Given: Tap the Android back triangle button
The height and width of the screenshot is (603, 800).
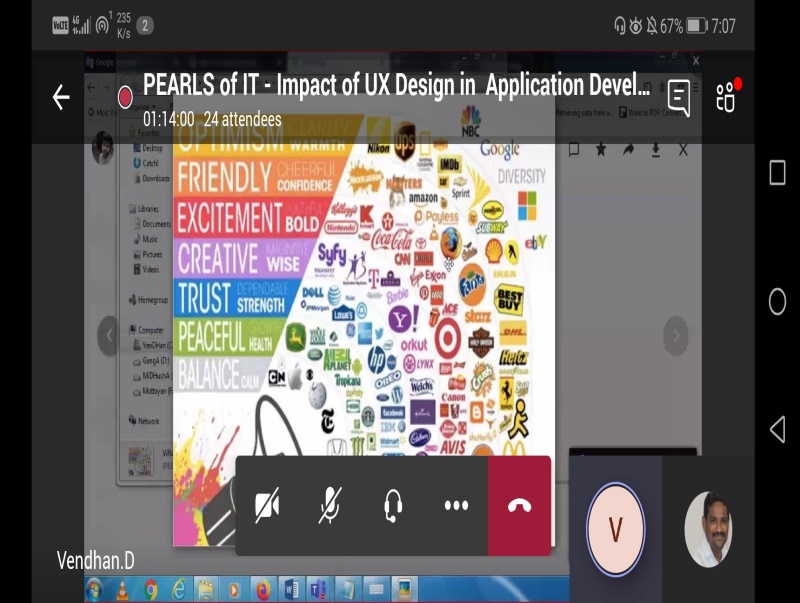Looking at the screenshot, I should (x=777, y=429).
